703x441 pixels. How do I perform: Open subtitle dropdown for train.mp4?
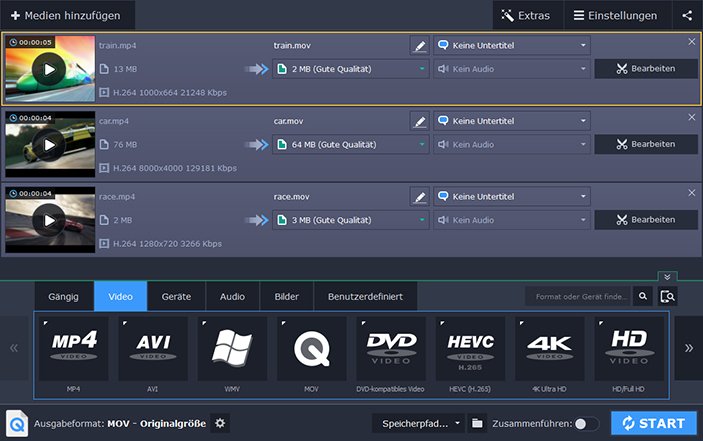[x=511, y=45]
